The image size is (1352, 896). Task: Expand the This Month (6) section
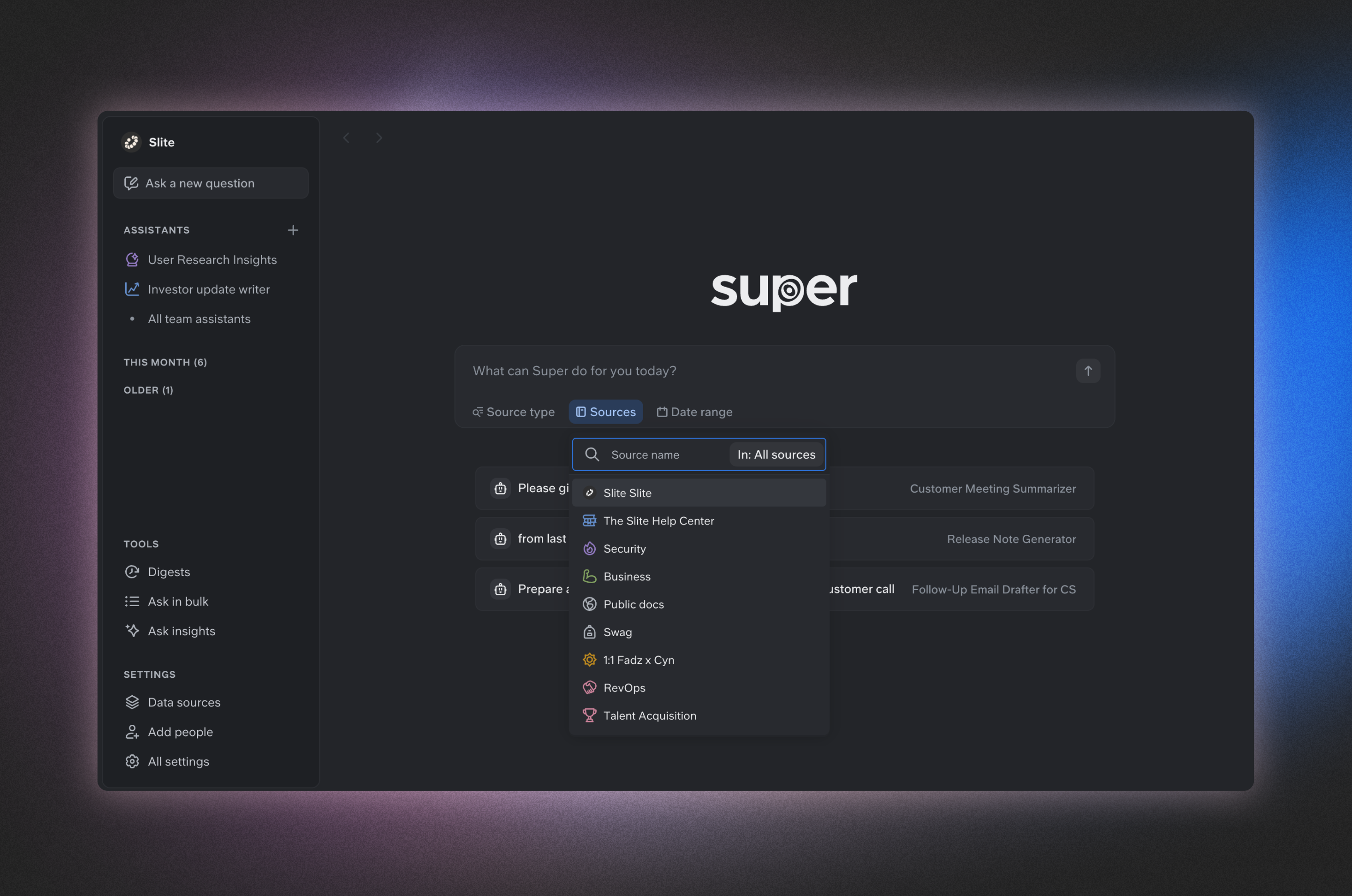coord(165,362)
